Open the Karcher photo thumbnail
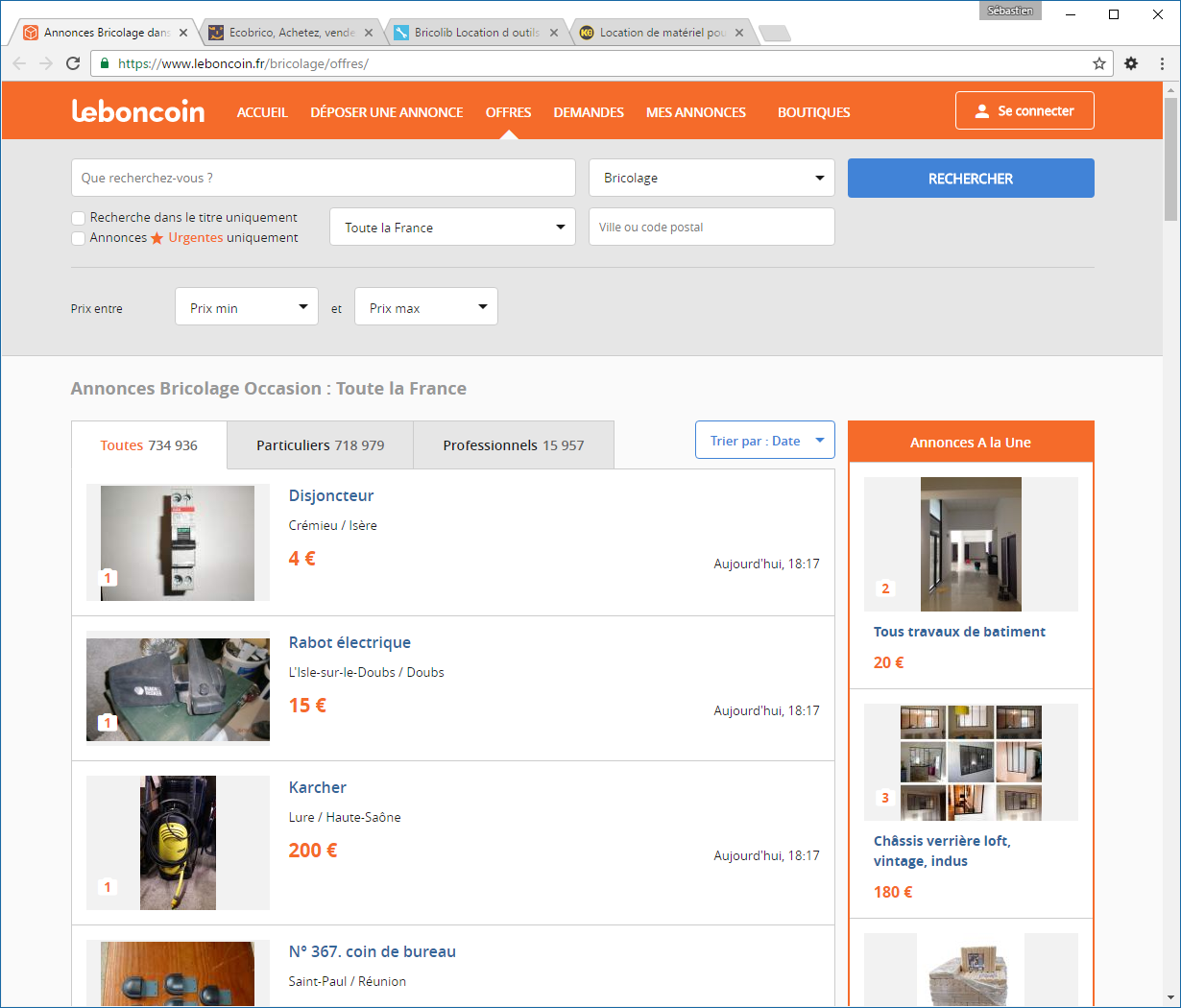Image resolution: width=1181 pixels, height=1008 pixels. pyautogui.click(x=178, y=843)
